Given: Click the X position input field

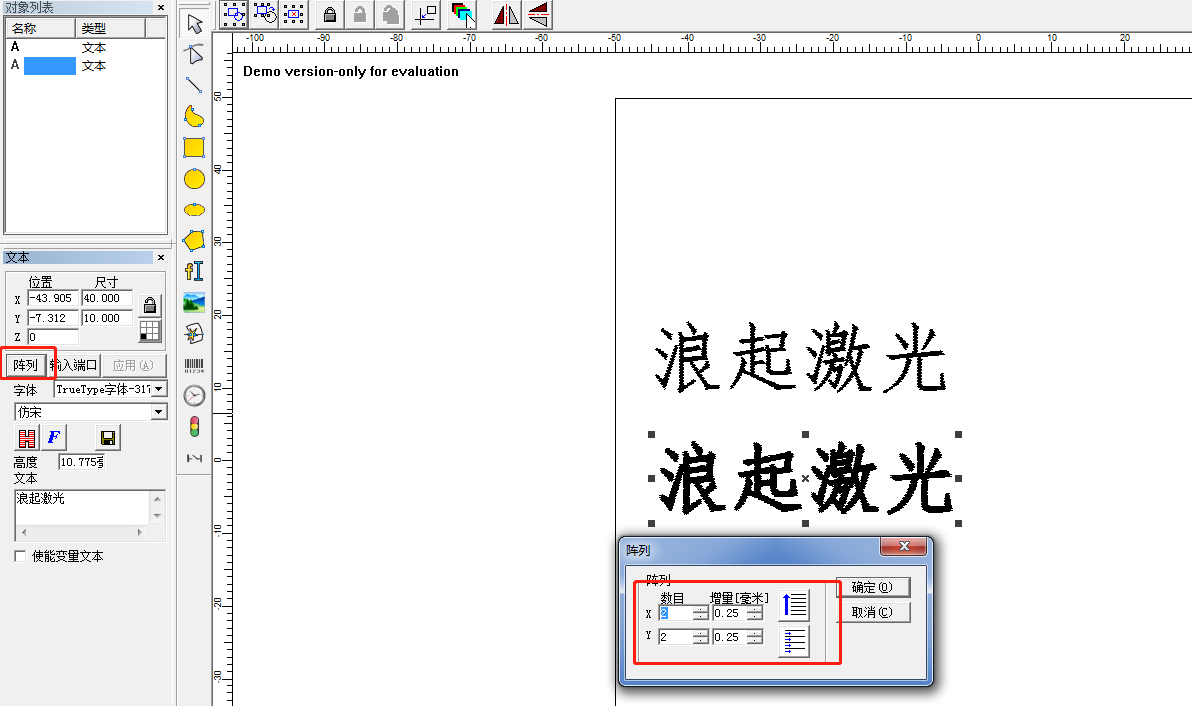Looking at the screenshot, I should pos(52,298).
